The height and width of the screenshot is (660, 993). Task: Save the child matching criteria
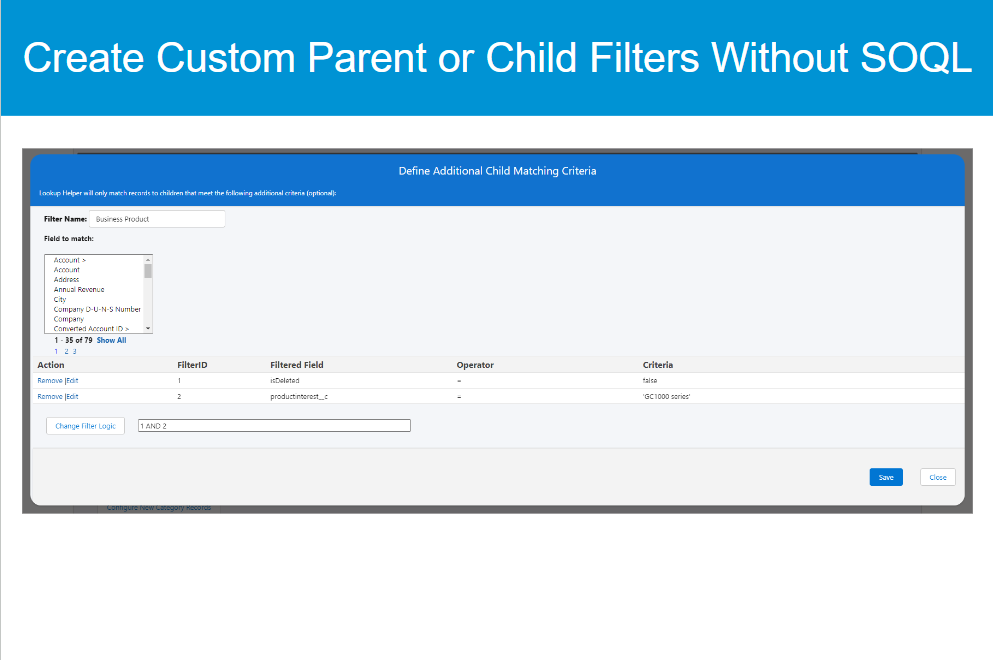(886, 478)
